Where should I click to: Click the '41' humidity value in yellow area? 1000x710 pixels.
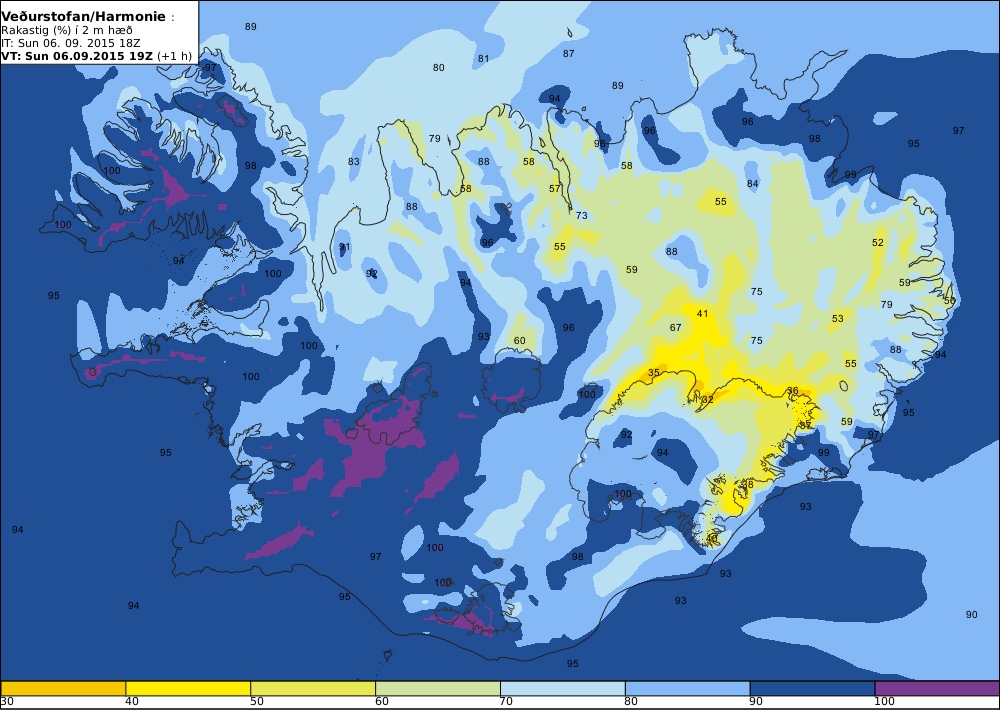point(702,313)
